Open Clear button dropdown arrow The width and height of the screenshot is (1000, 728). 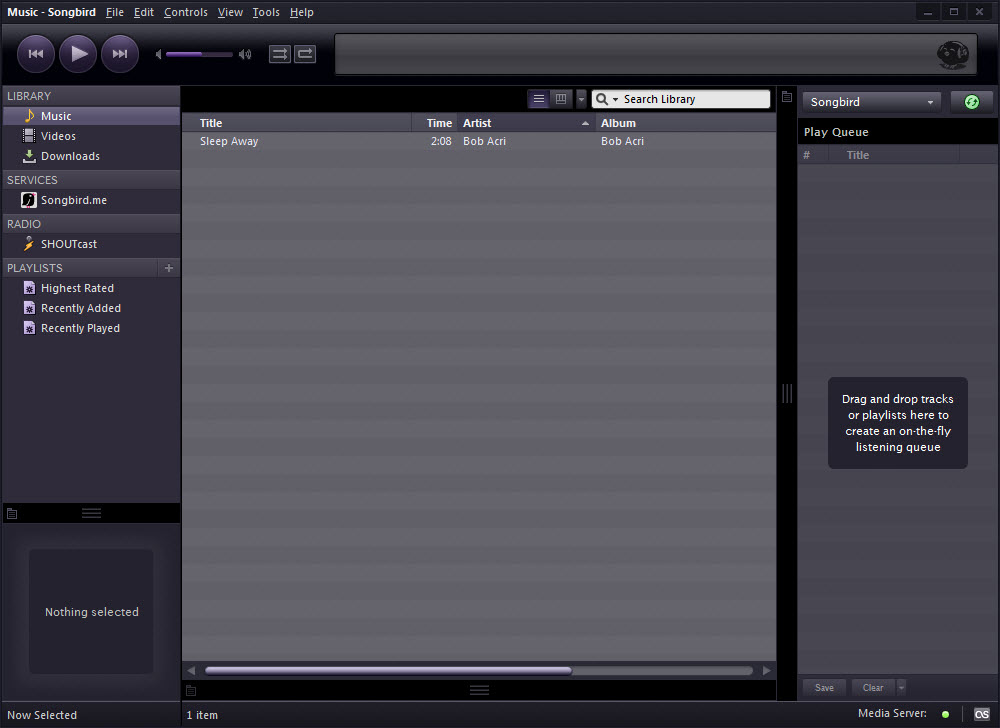point(901,688)
